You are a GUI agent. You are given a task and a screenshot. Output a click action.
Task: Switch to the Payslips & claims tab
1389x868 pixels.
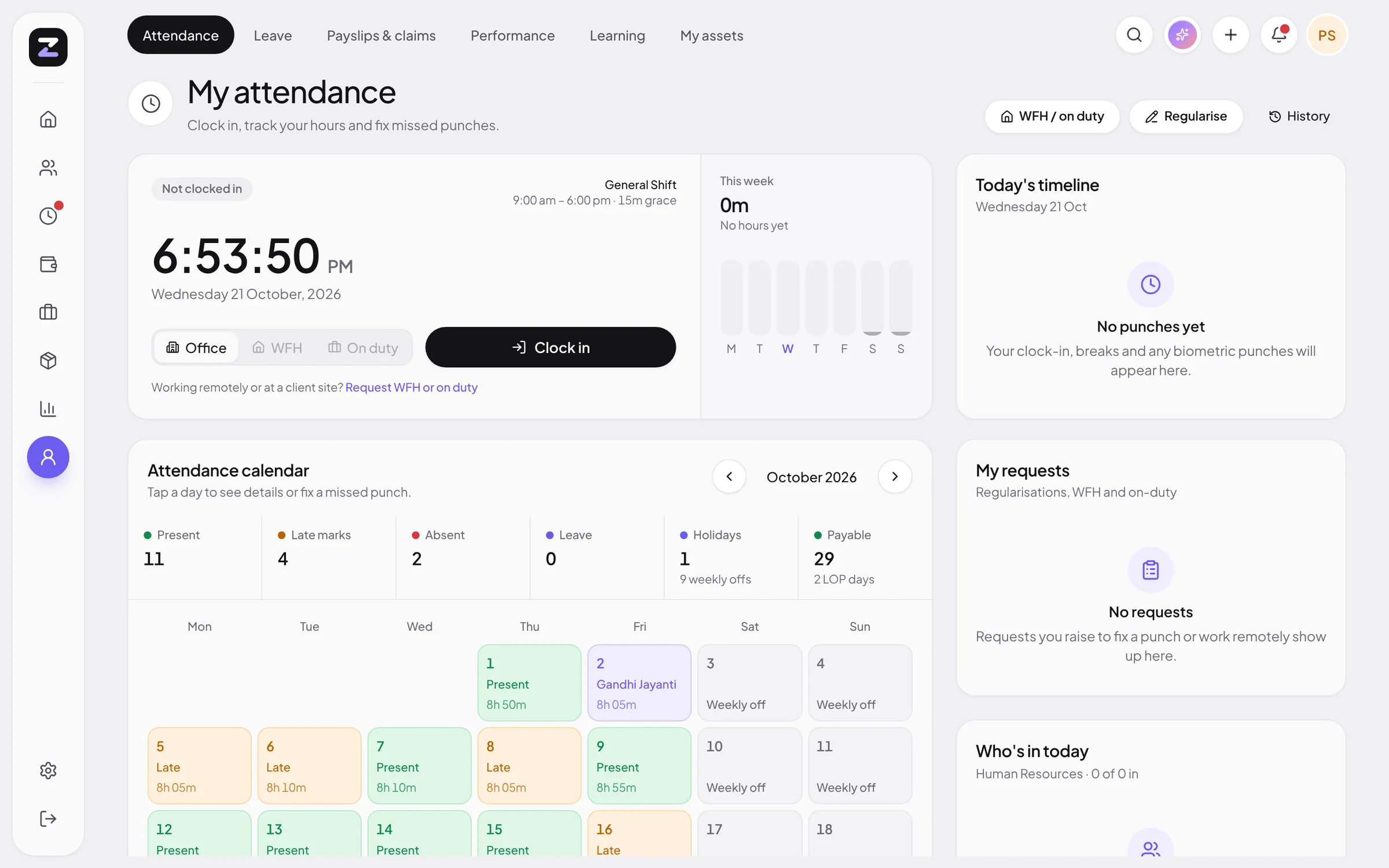pyautogui.click(x=381, y=35)
